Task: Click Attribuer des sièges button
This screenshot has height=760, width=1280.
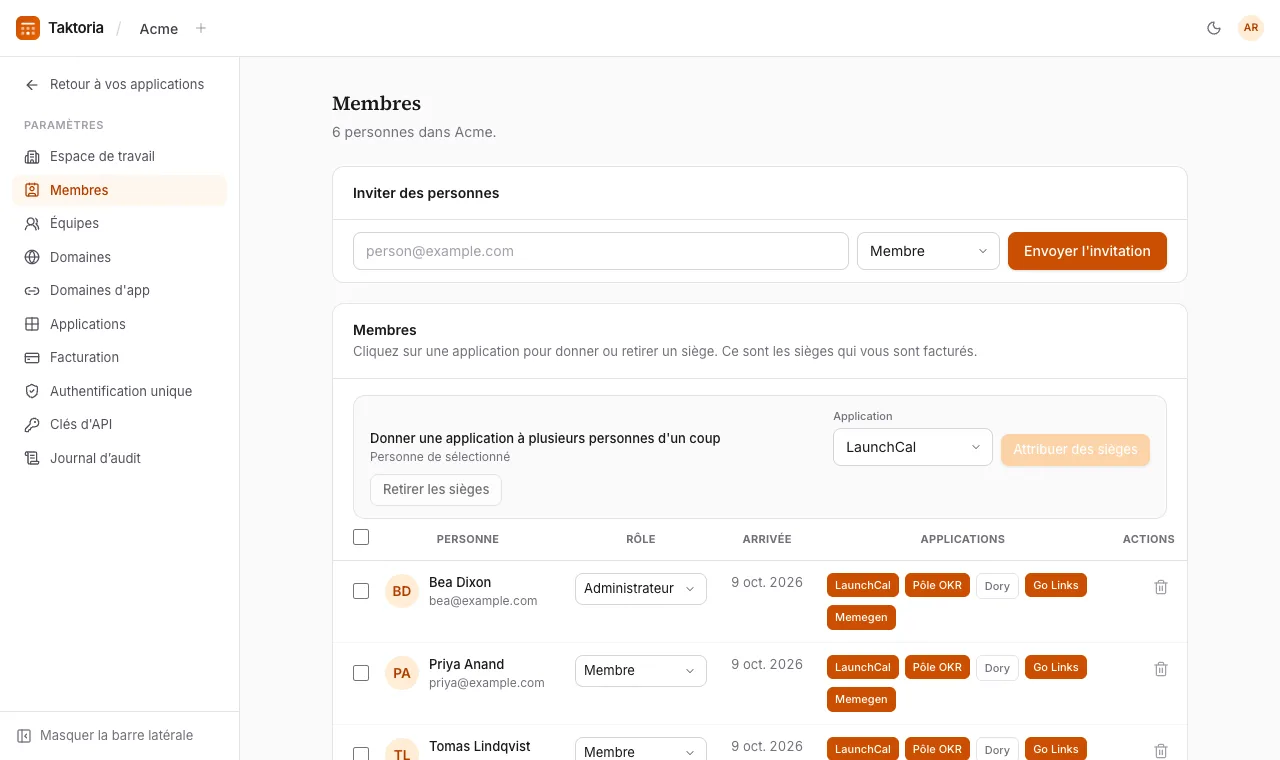Action: (1075, 450)
